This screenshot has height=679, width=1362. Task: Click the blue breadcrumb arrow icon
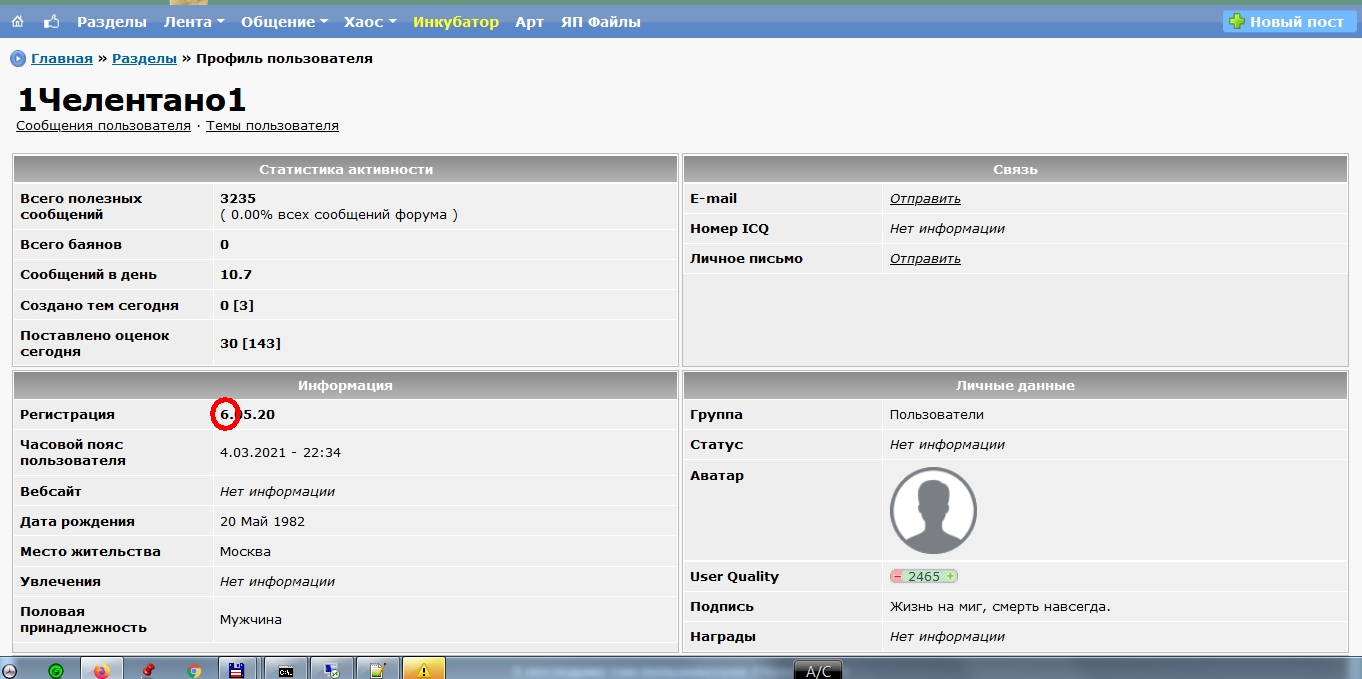(x=18, y=59)
